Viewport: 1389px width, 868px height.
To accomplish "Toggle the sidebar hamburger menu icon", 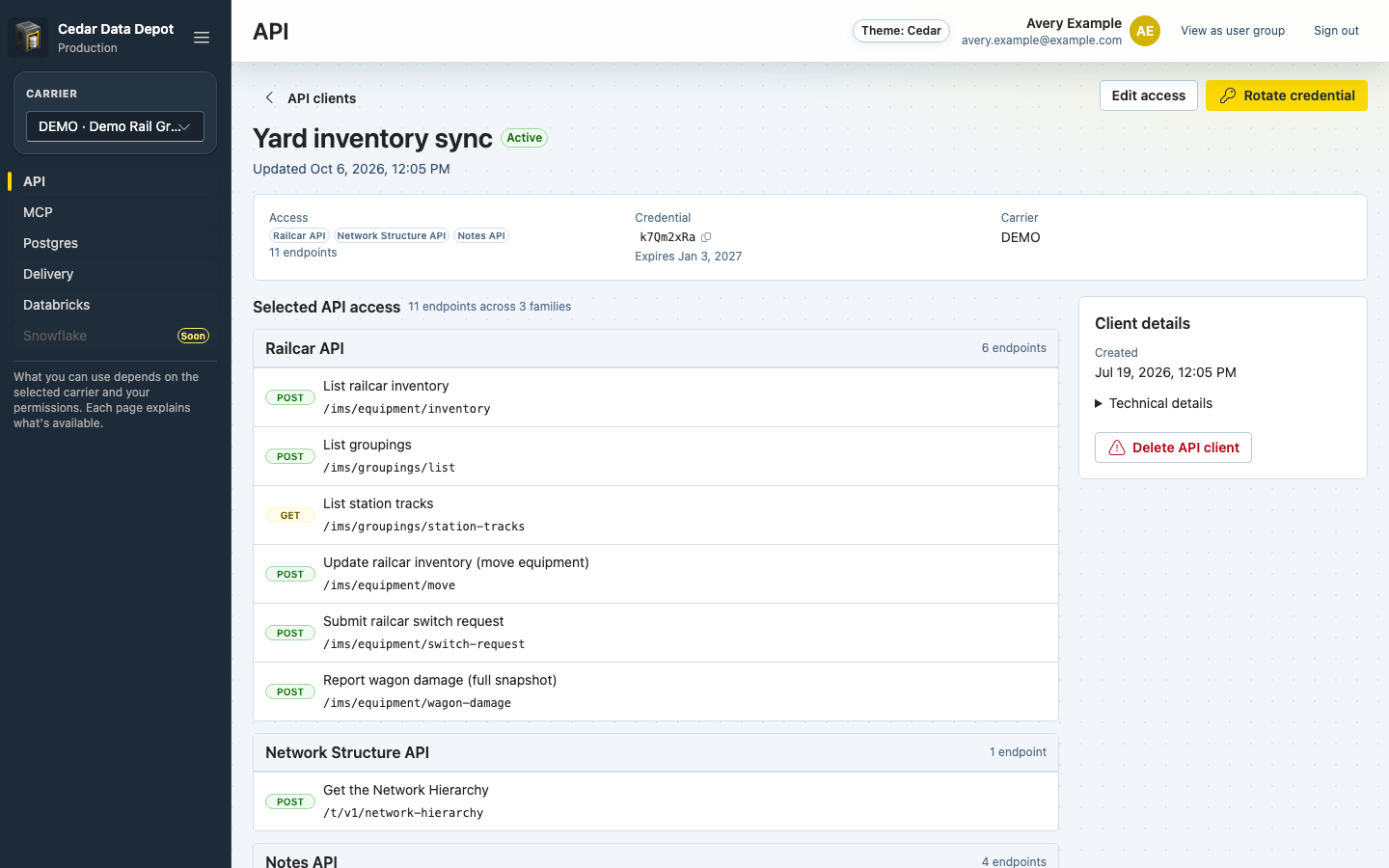I will (202, 38).
